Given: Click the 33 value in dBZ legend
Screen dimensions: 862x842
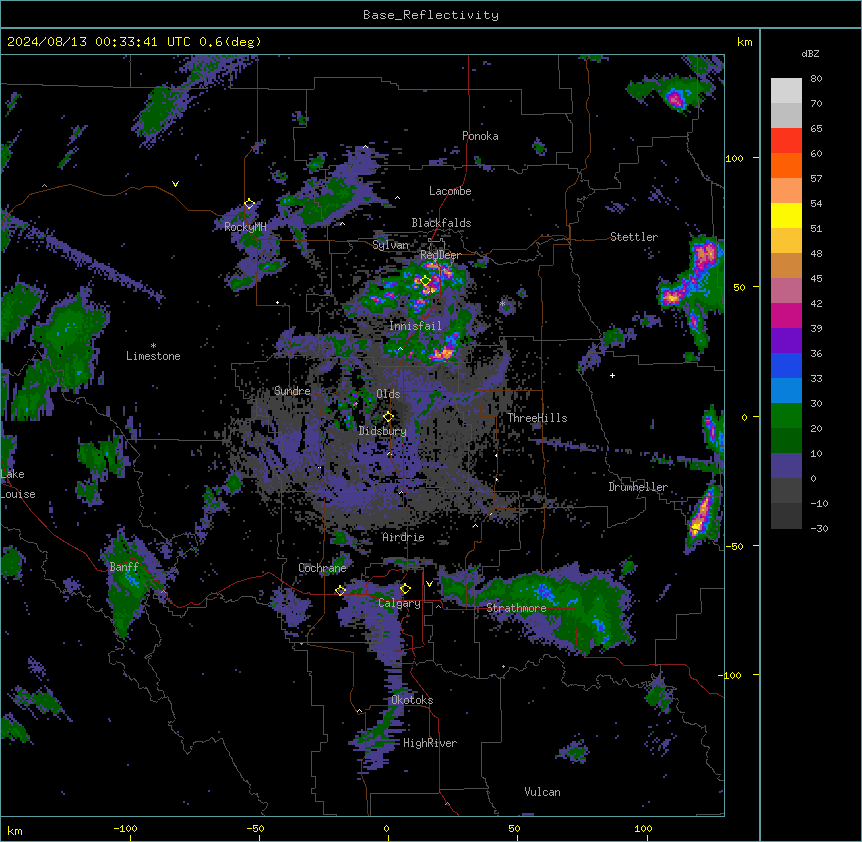Looking at the screenshot, I should (x=816, y=379).
